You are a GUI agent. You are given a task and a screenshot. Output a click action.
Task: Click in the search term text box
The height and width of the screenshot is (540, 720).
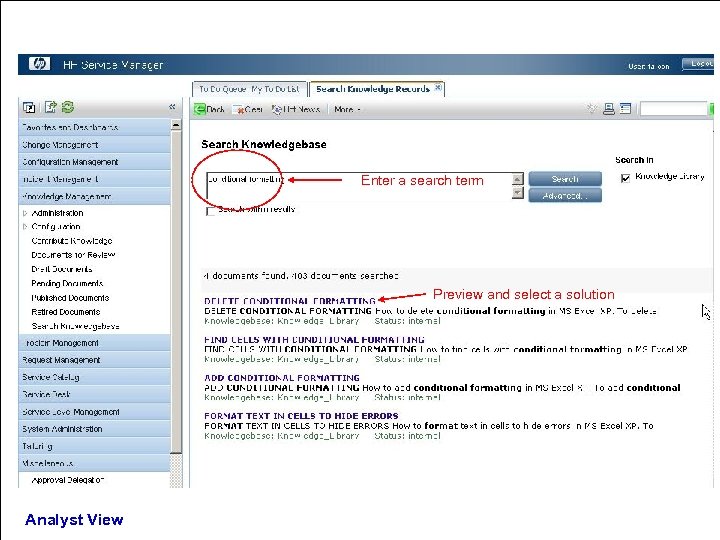click(358, 186)
